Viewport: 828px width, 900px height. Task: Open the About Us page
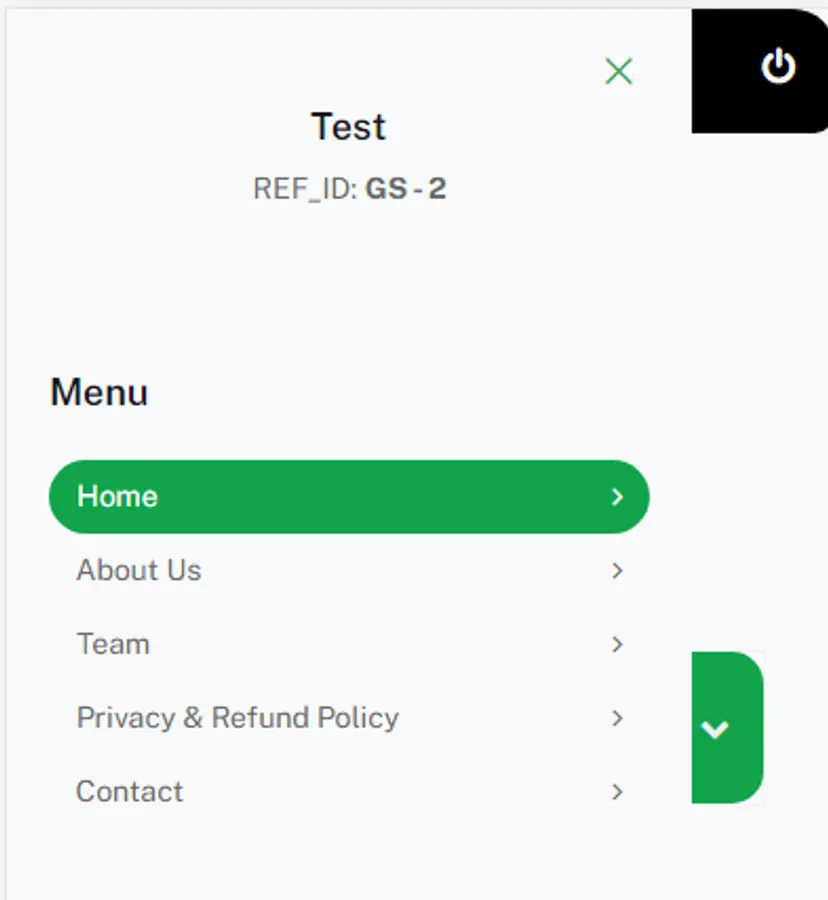tap(139, 571)
